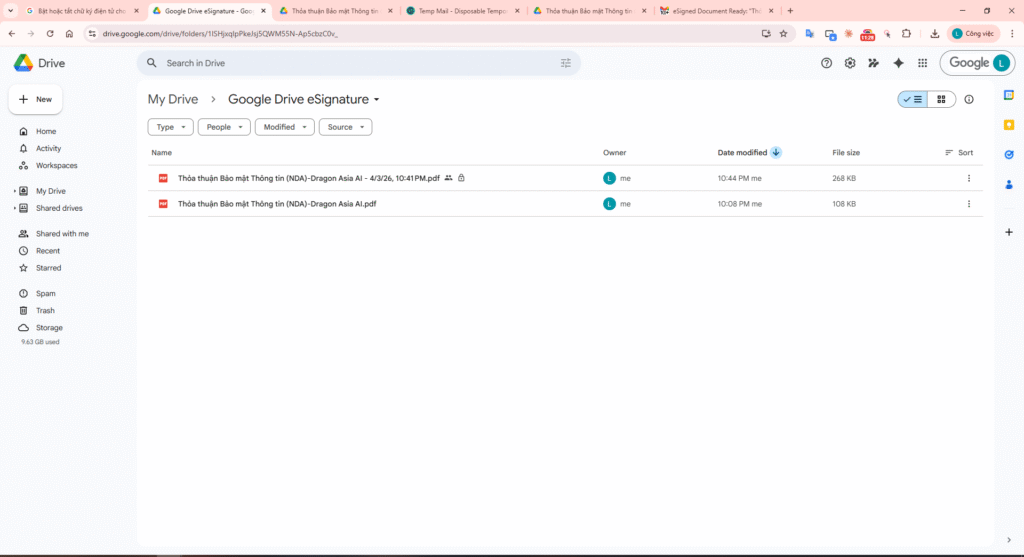
Task: Open search filter options icon
Action: point(566,63)
